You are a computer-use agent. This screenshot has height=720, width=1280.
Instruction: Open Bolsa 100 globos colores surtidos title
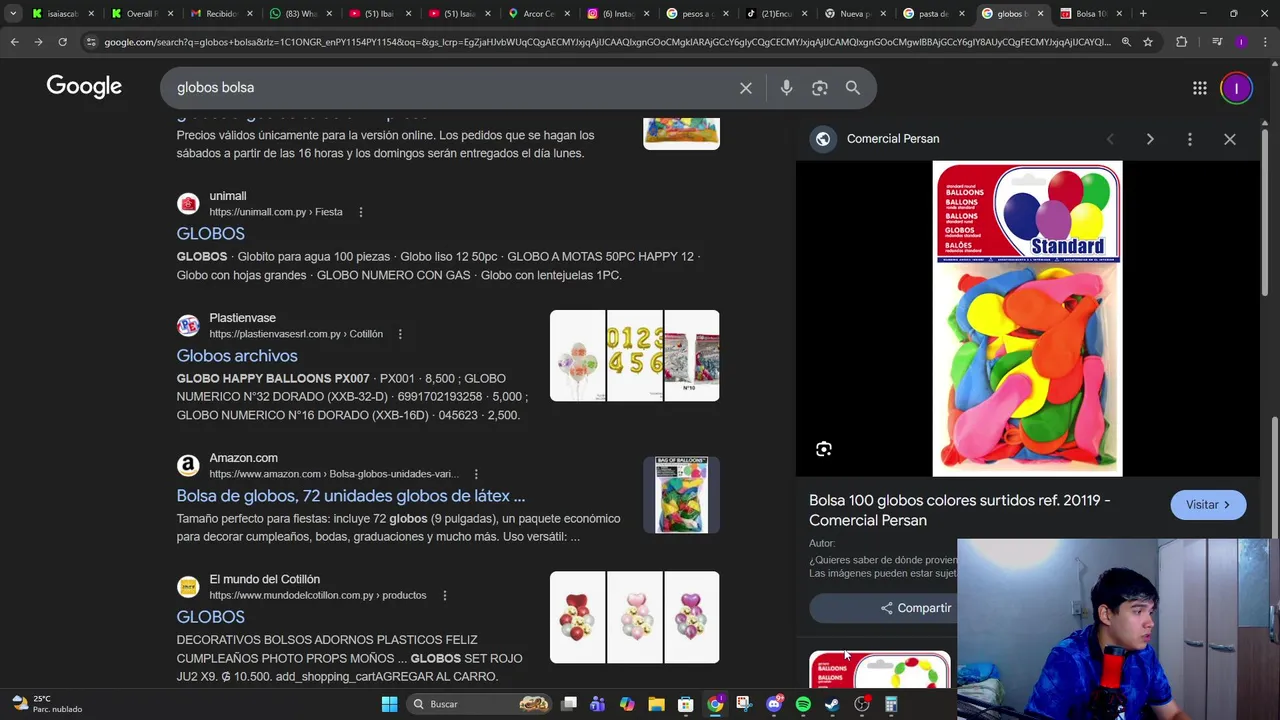(959, 510)
